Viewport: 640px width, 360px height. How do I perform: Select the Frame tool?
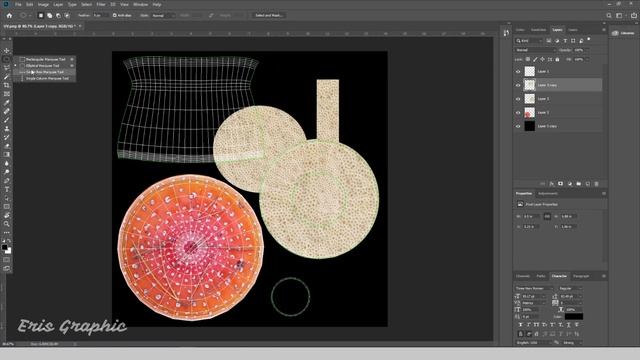[x=7, y=94]
